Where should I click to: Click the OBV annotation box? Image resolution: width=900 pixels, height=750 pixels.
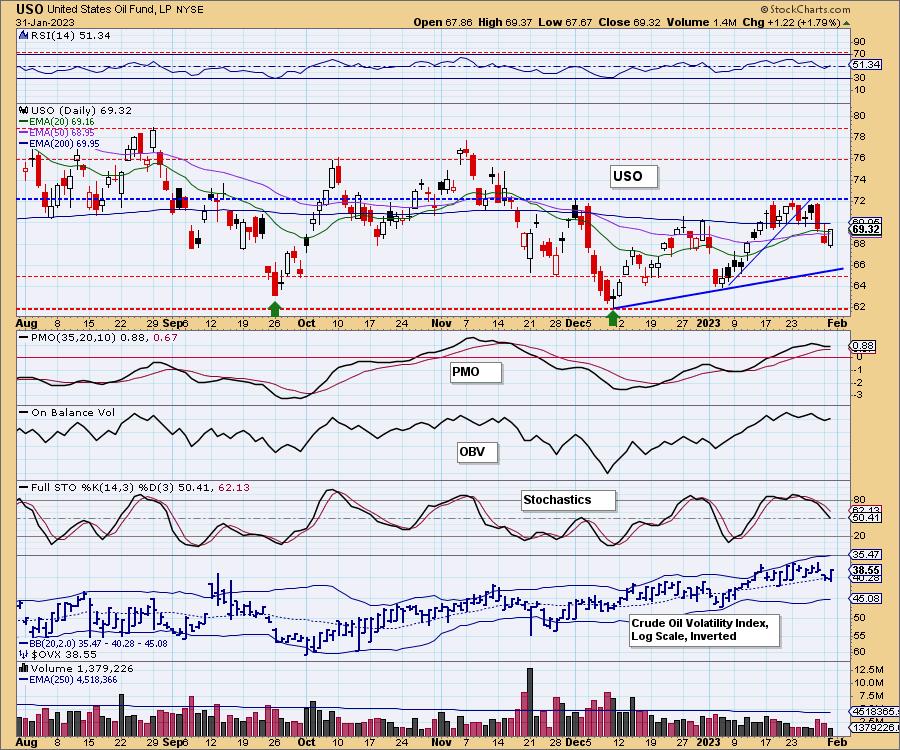pos(477,452)
